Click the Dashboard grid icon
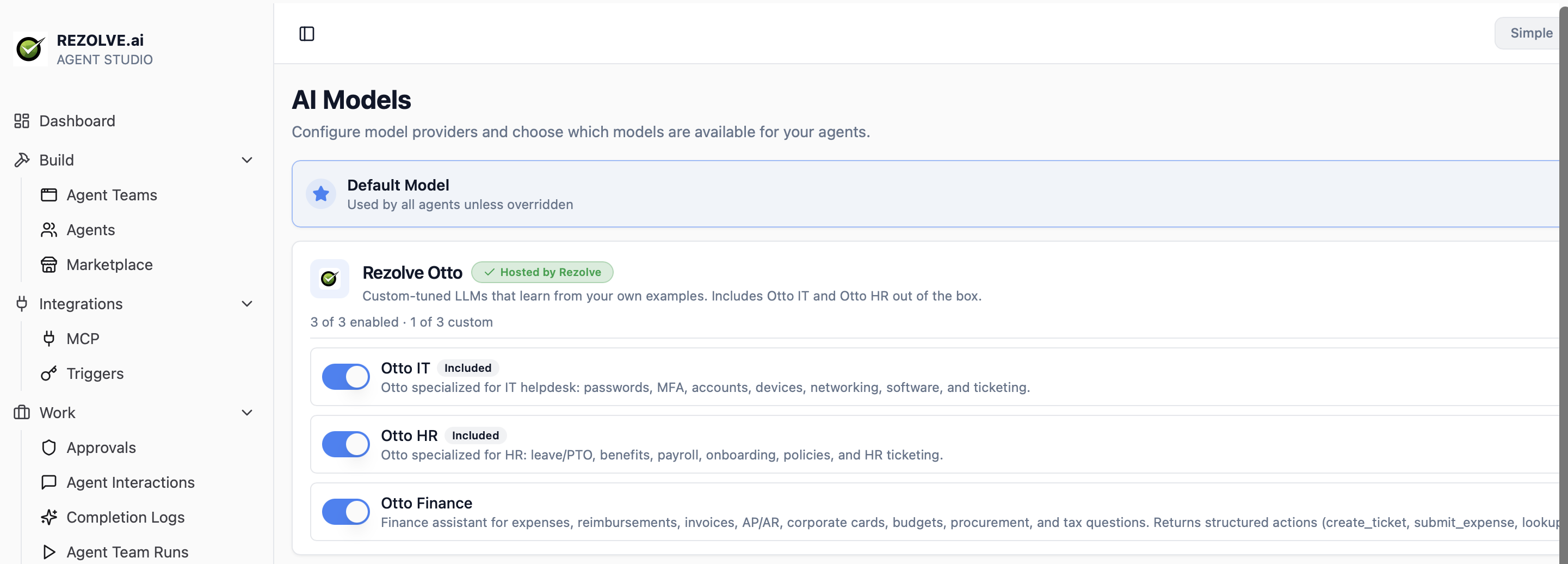Viewport: 1568px width, 564px height. 22,121
